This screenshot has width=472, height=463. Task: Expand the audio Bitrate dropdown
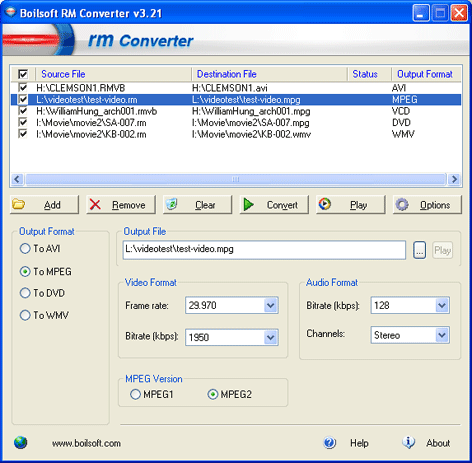click(442, 305)
